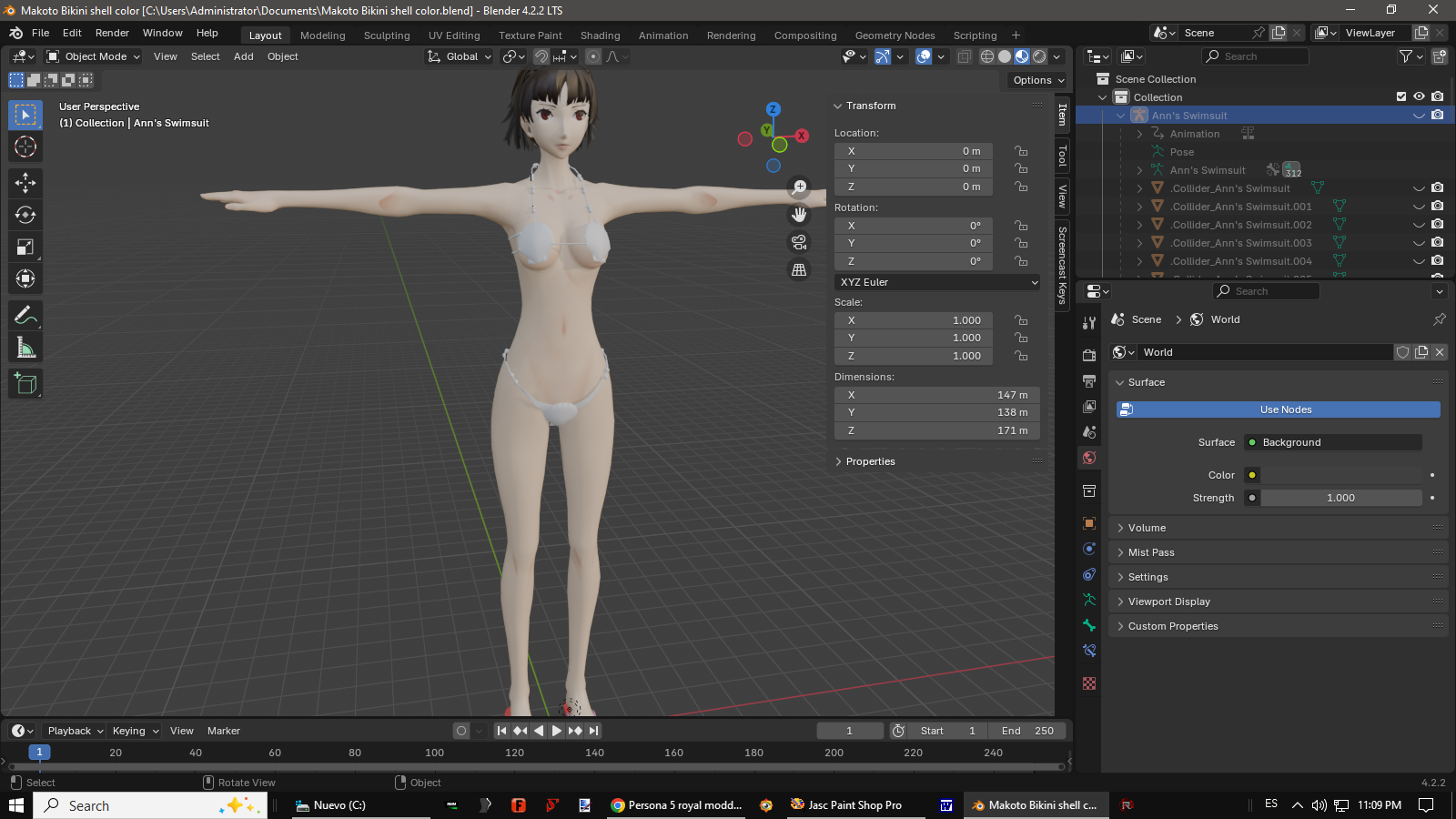This screenshot has width=1456, height=819.
Task: Open the Object Mode dropdown
Action: click(94, 56)
